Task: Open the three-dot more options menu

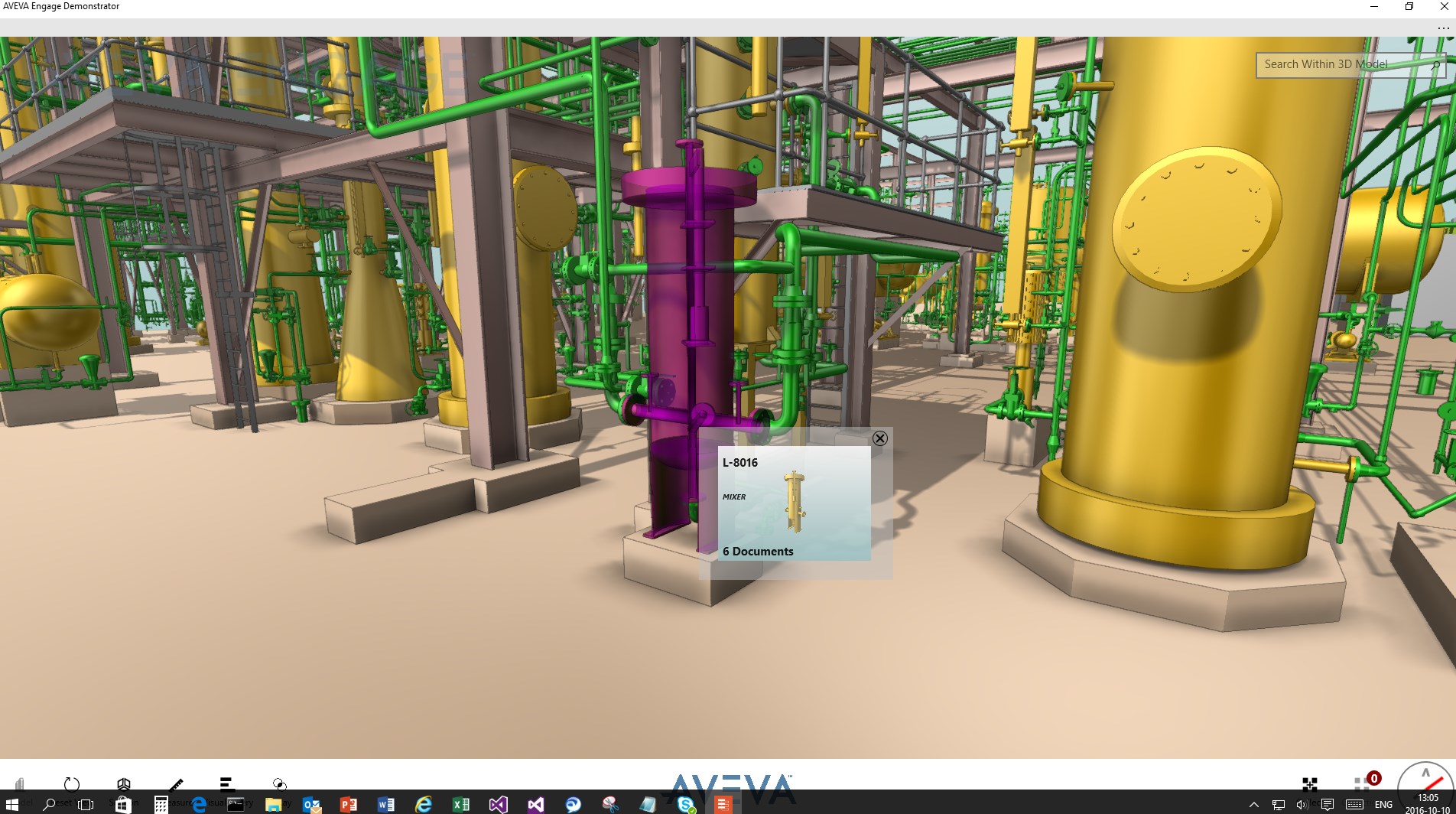Action: 1443,28
